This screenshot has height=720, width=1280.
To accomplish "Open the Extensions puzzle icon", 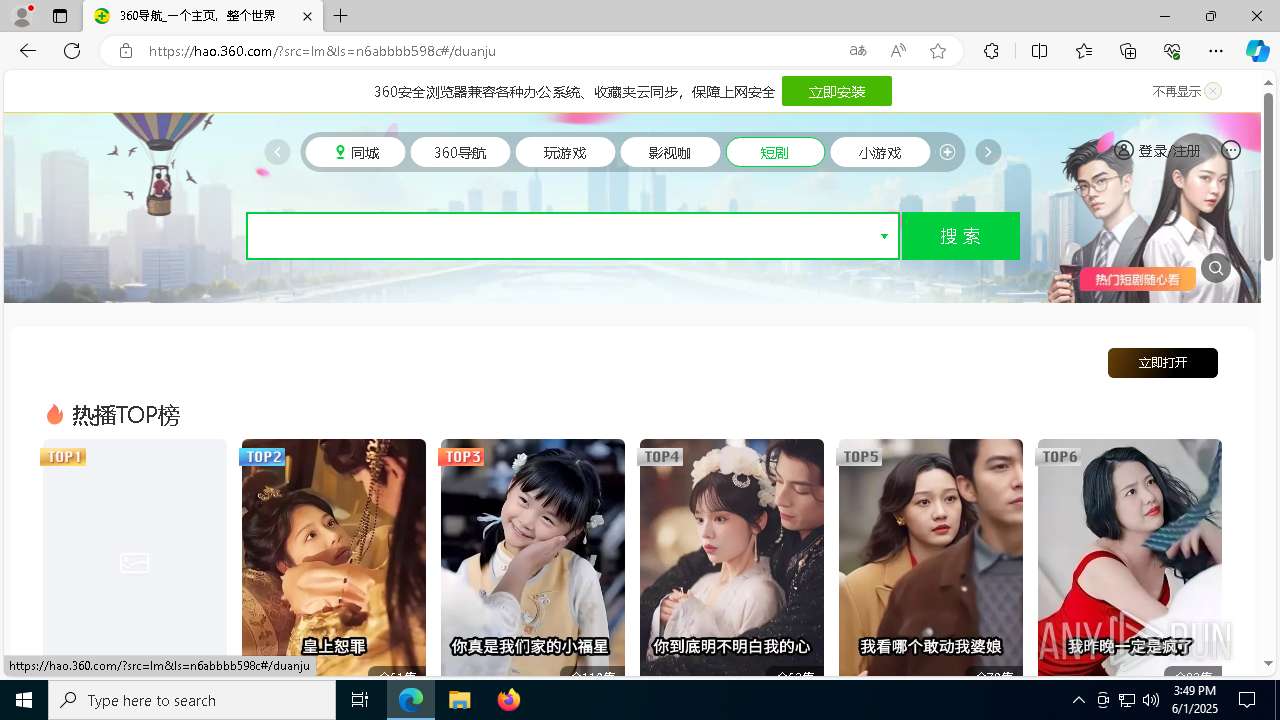I will [991, 51].
